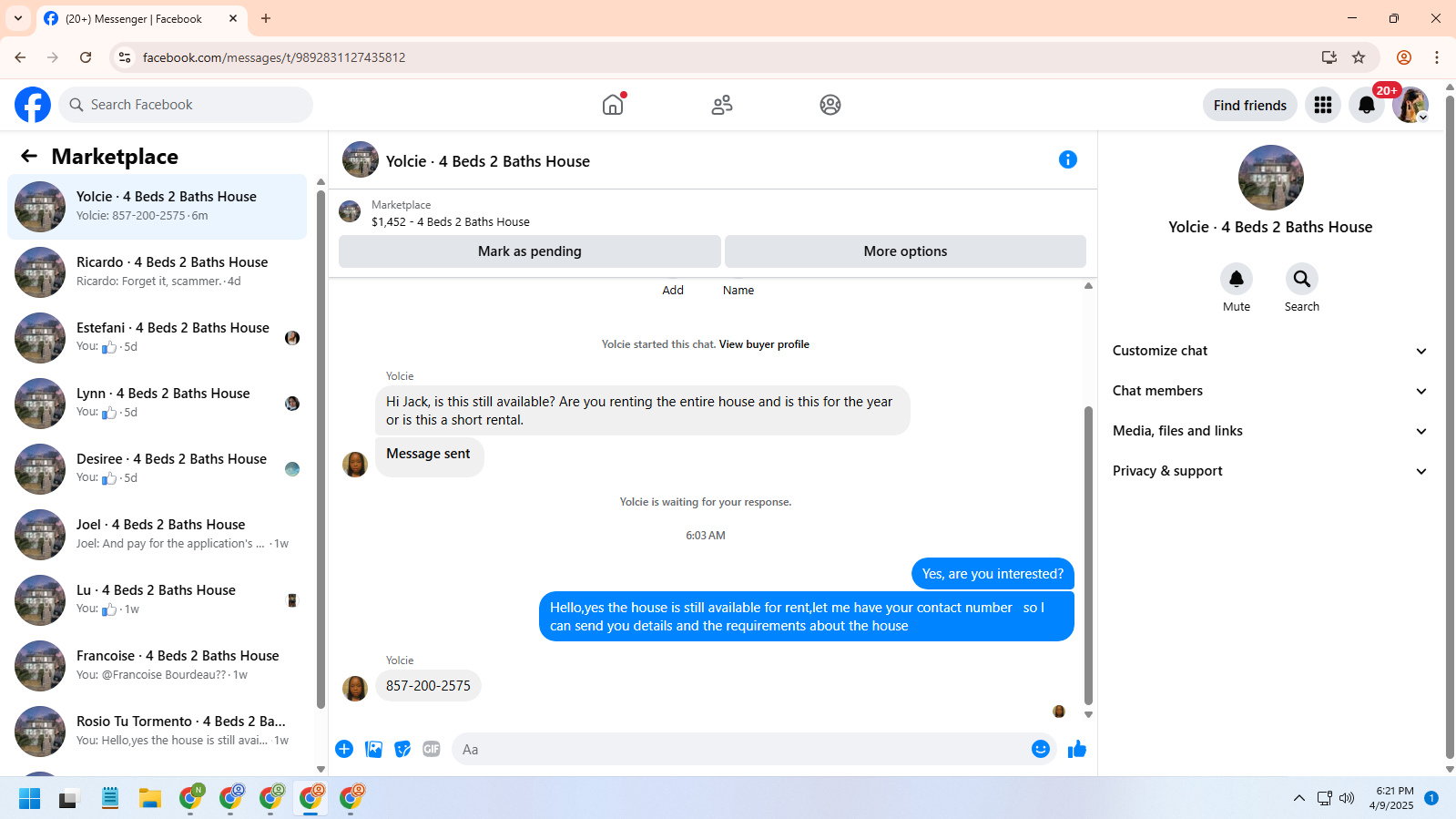
Task: Go back using Marketplace back arrow
Action: [x=29, y=156]
